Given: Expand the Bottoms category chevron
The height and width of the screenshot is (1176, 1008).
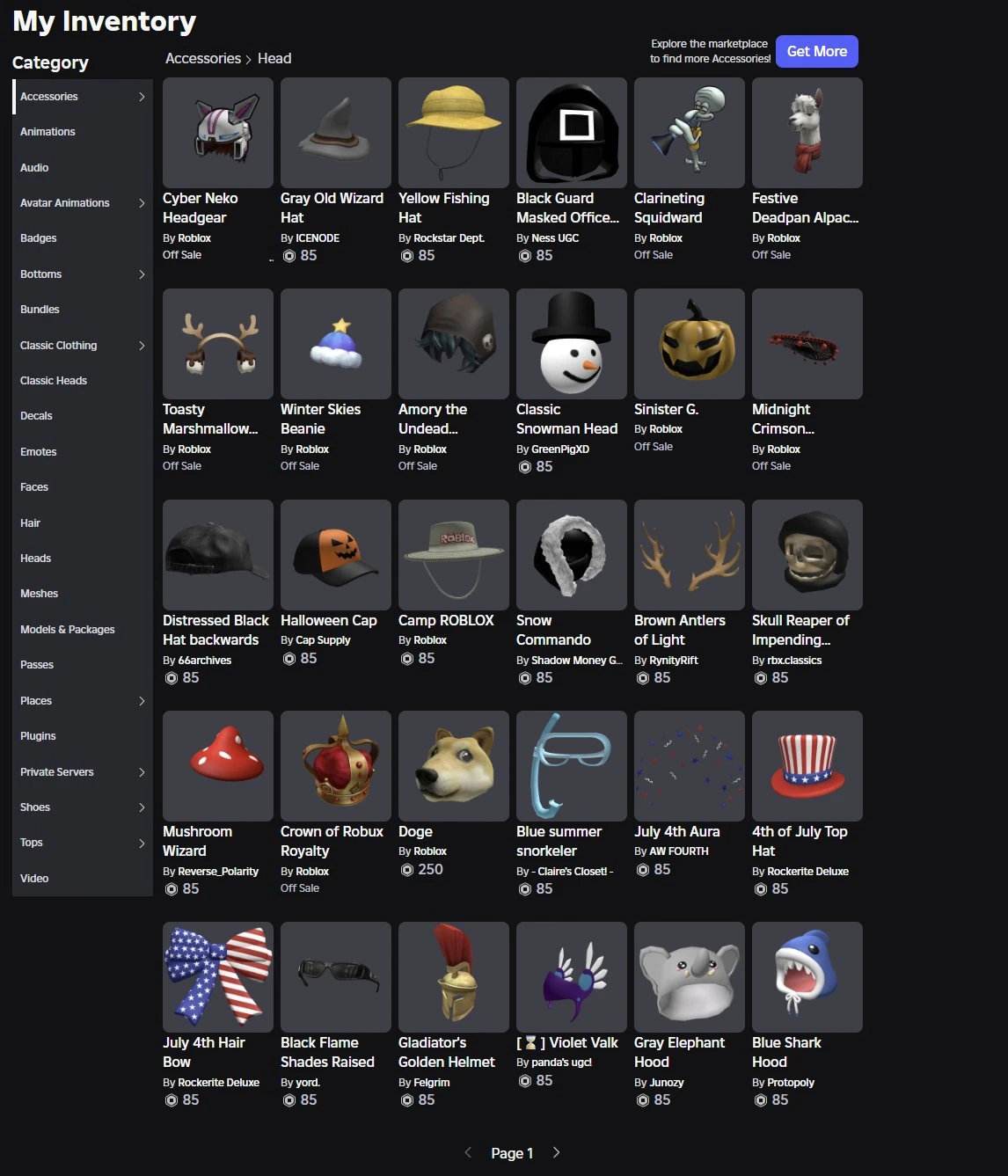Looking at the screenshot, I should (142, 274).
